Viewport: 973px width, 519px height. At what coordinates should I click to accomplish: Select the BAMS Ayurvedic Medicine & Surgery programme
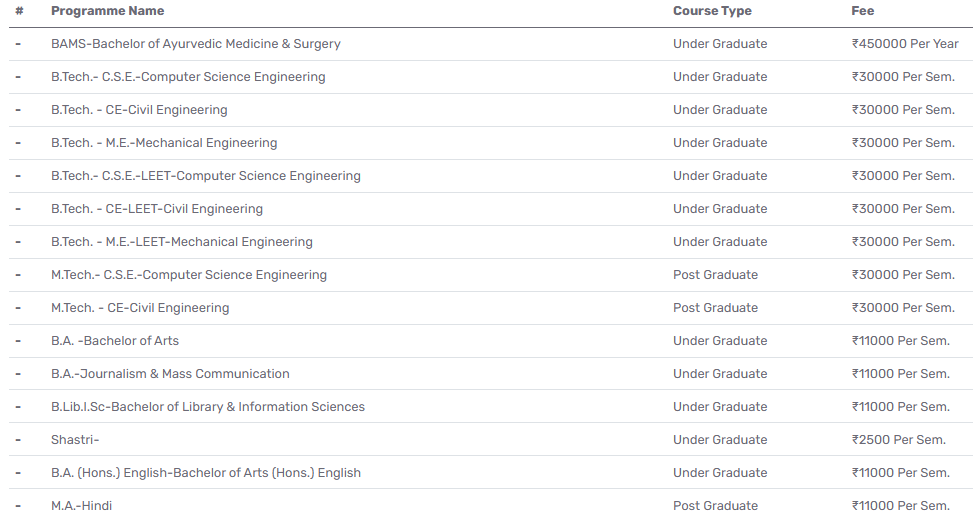tap(196, 44)
